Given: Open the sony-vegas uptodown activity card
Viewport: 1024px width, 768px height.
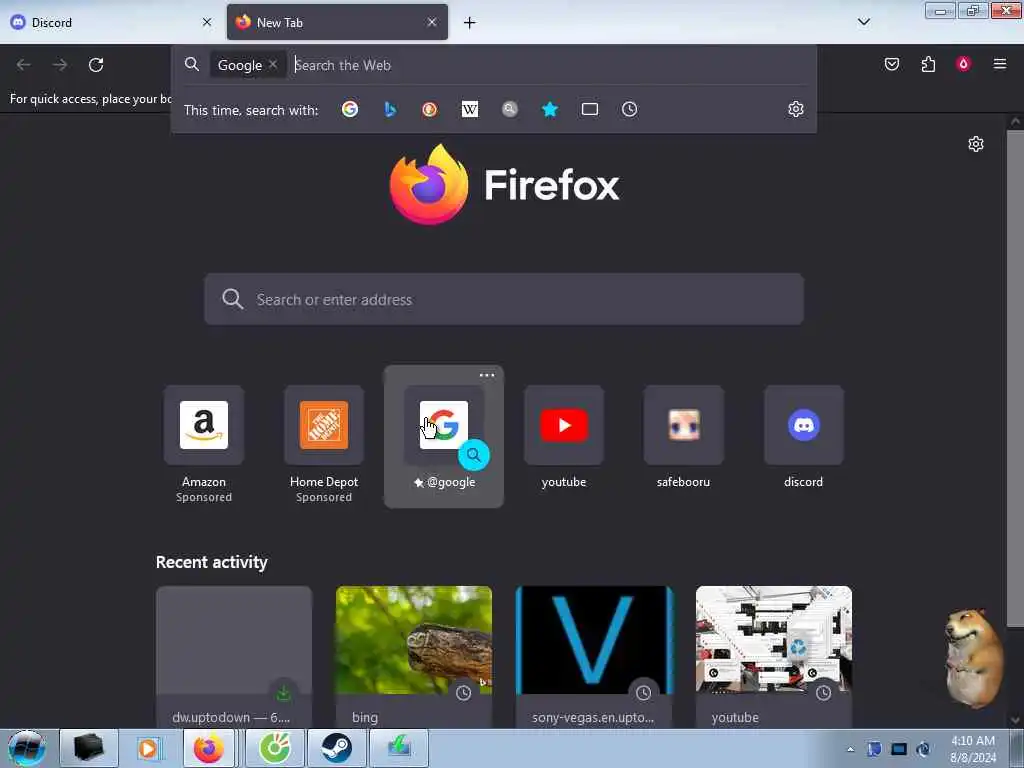Looking at the screenshot, I should coord(594,657).
